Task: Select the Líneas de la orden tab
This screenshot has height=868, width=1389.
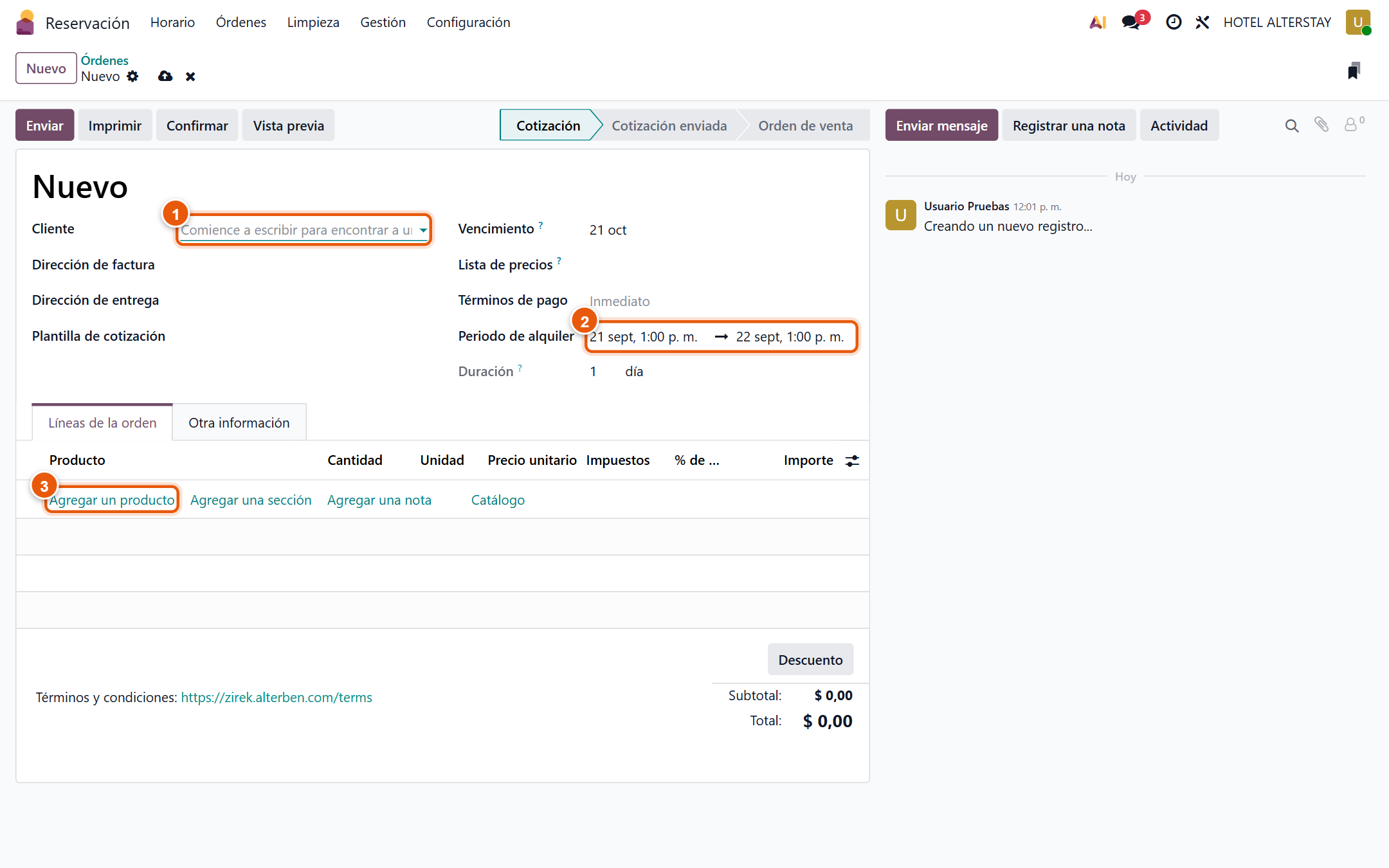Action: click(102, 422)
